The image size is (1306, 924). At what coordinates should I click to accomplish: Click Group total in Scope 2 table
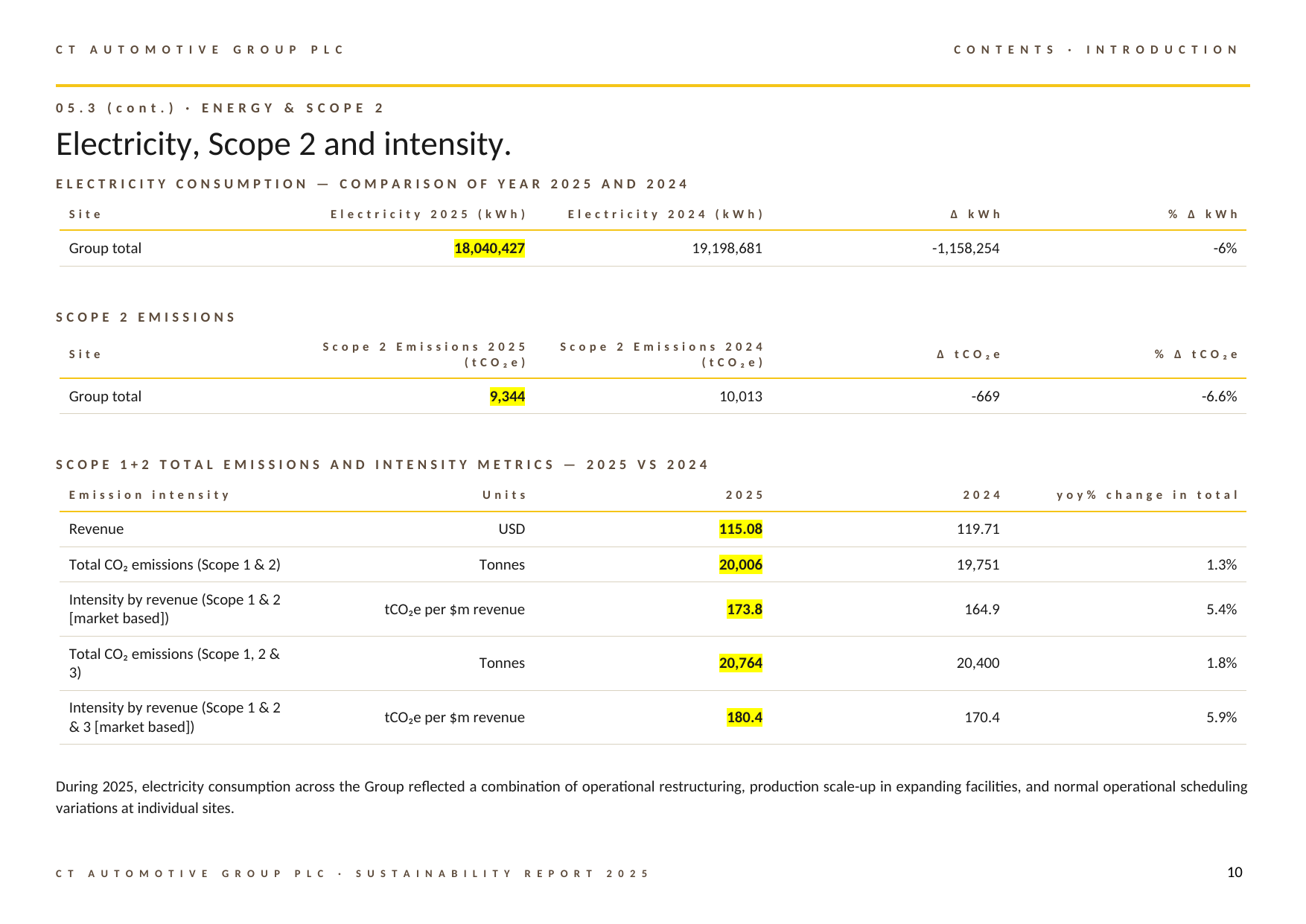pyautogui.click(x=105, y=397)
